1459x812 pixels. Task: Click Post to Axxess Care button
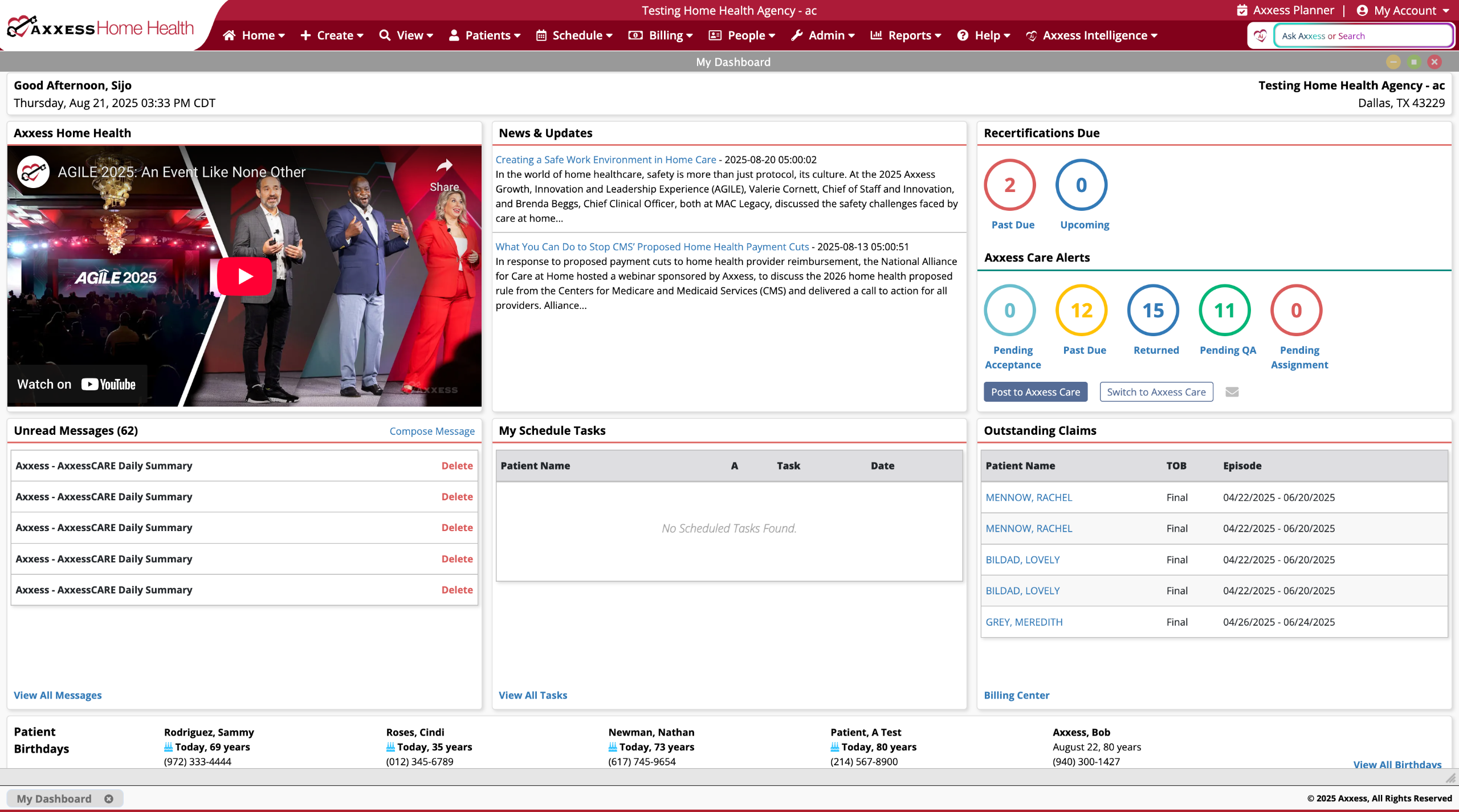[1036, 392]
